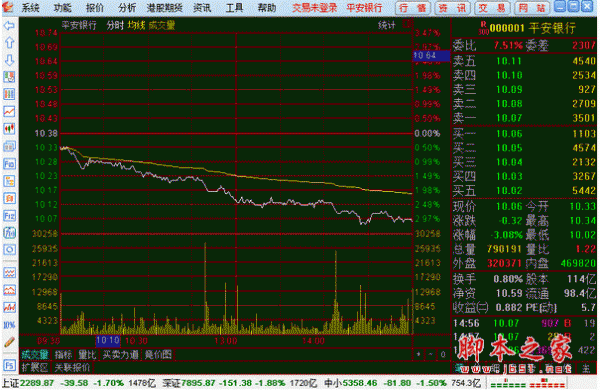Click the 10% sidebar icon
The width and height of the screenshot is (600, 390).
tap(9, 325)
